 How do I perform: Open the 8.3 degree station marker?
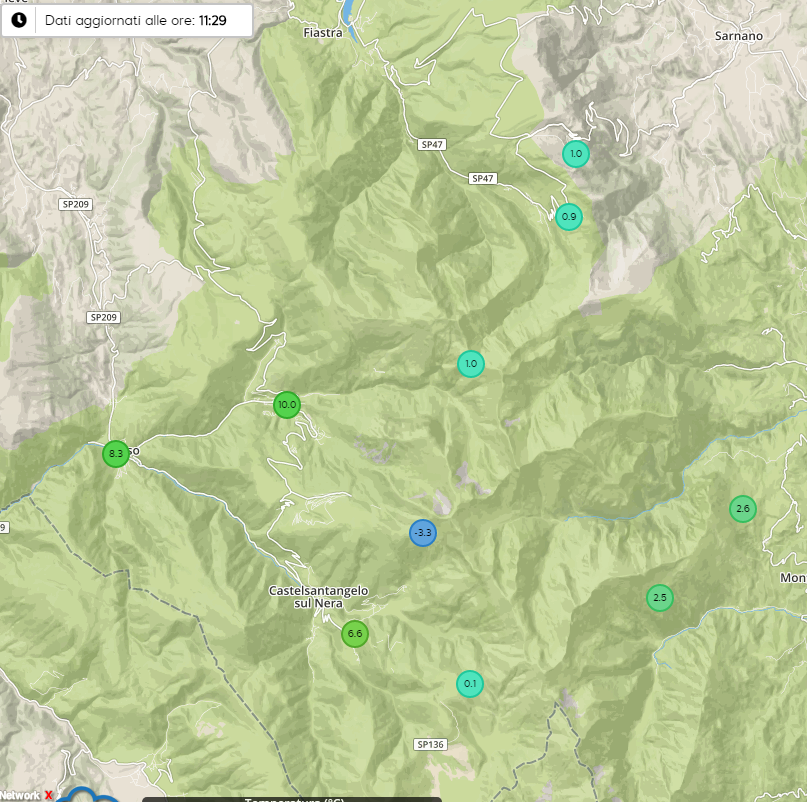pyautogui.click(x=116, y=454)
